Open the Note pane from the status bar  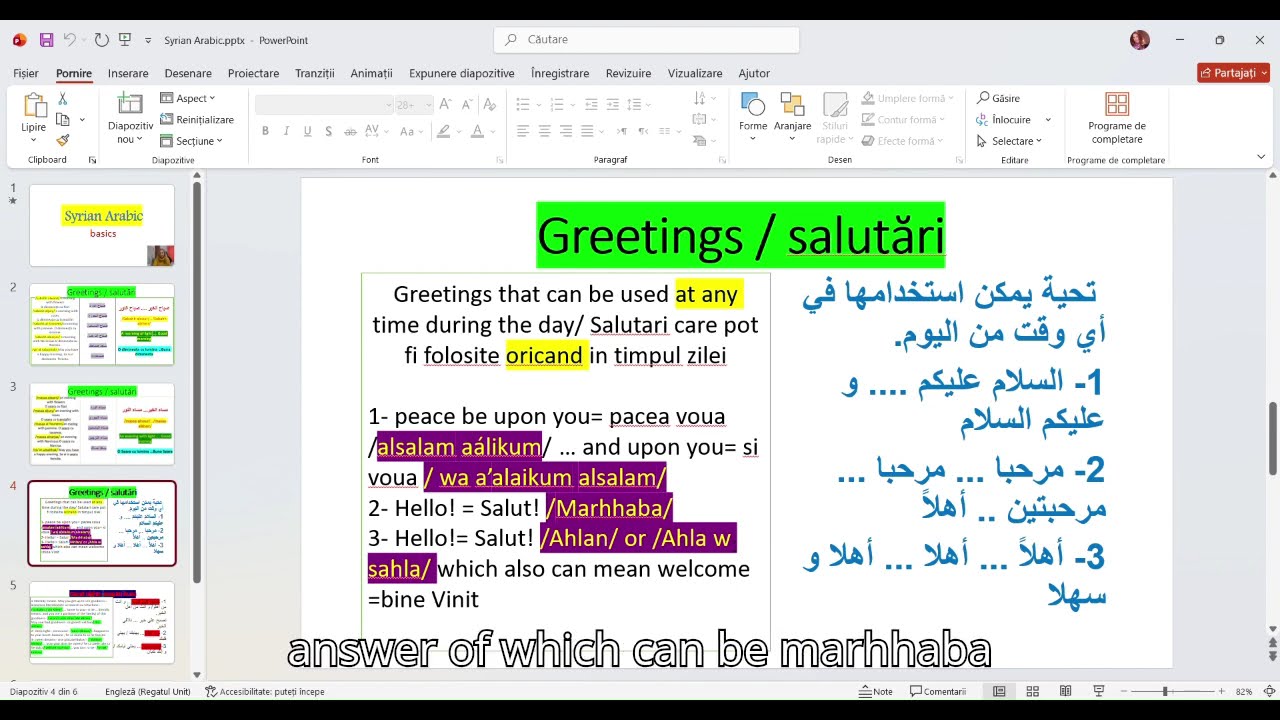[x=875, y=691]
